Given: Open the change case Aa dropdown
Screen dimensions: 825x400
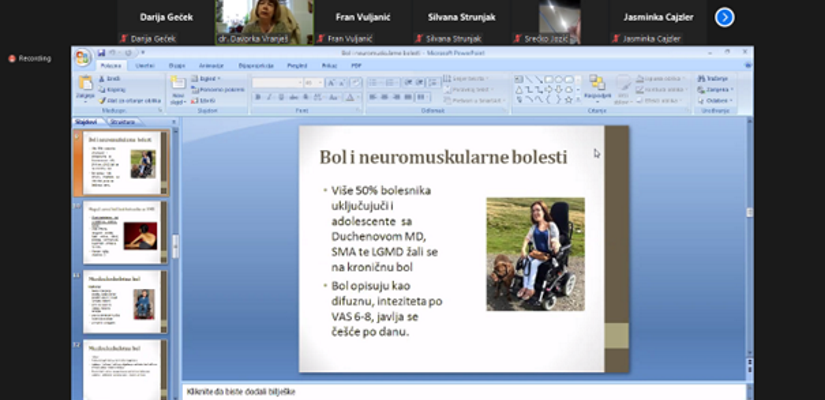Looking at the screenshot, I should (334, 97).
